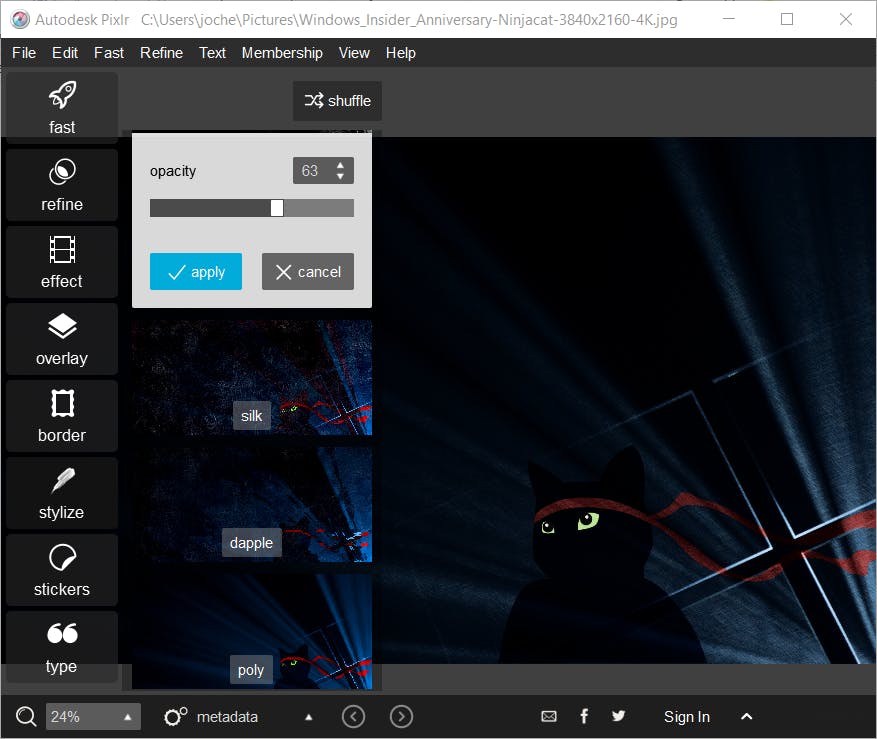
Task: Open the effect filmstrip icon
Action: pos(62,249)
